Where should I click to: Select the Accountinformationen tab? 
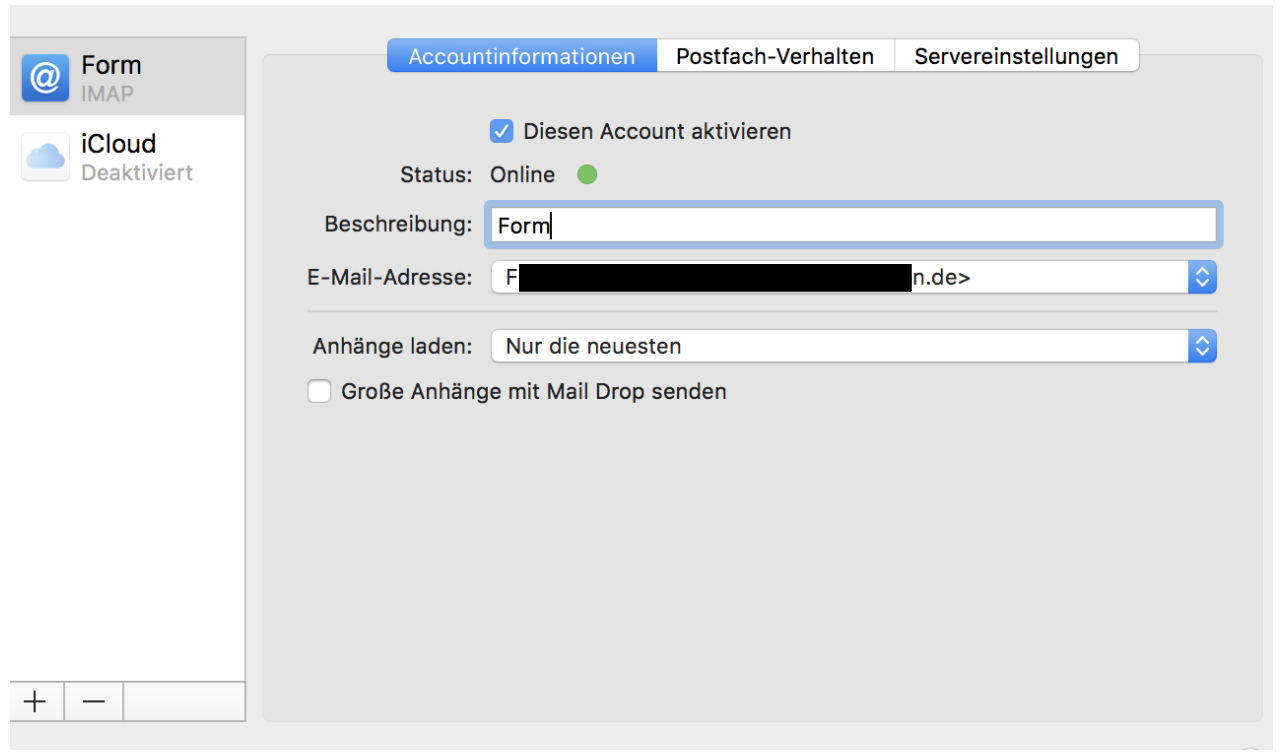point(522,56)
